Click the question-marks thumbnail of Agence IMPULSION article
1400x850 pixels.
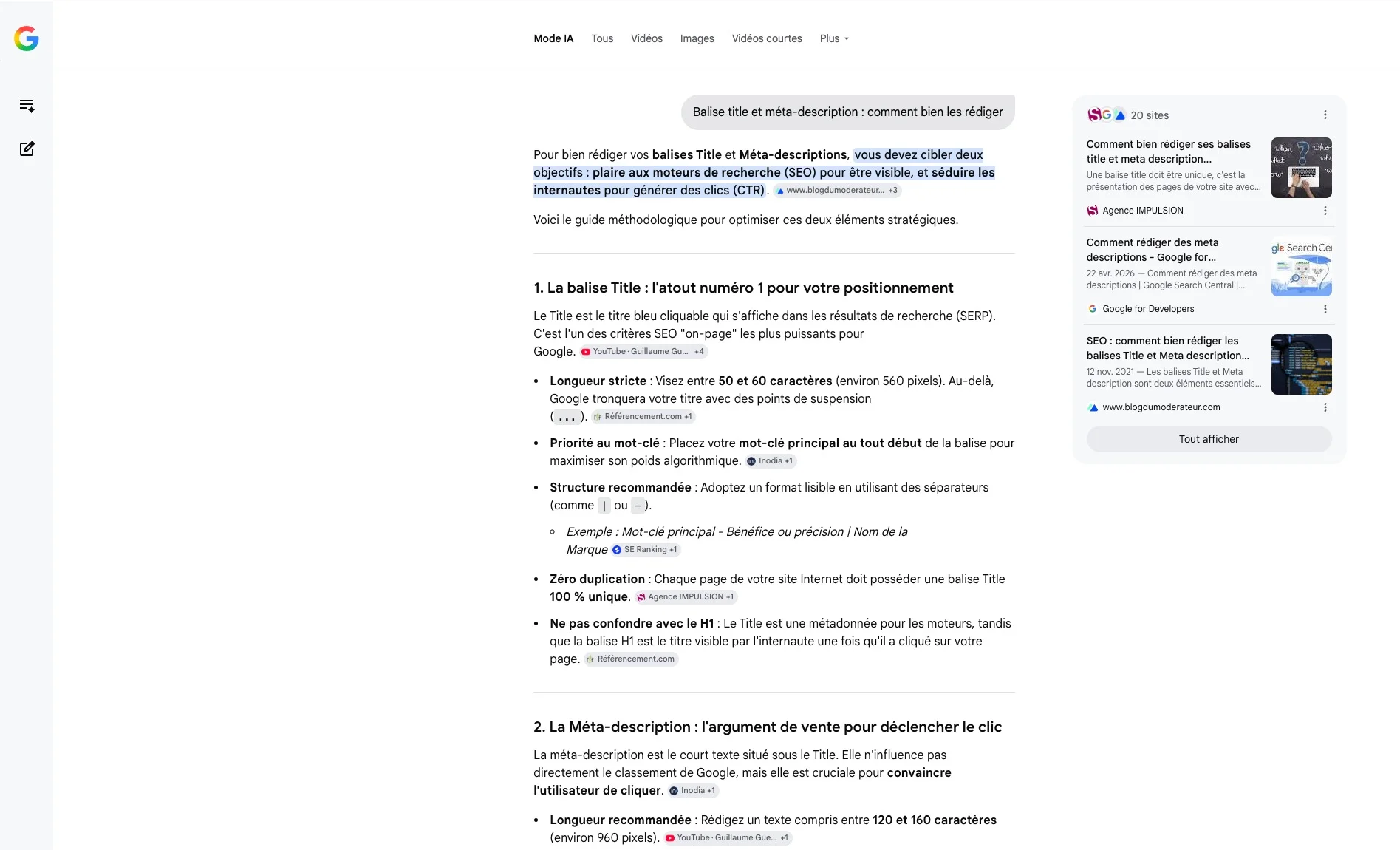pyautogui.click(x=1301, y=168)
